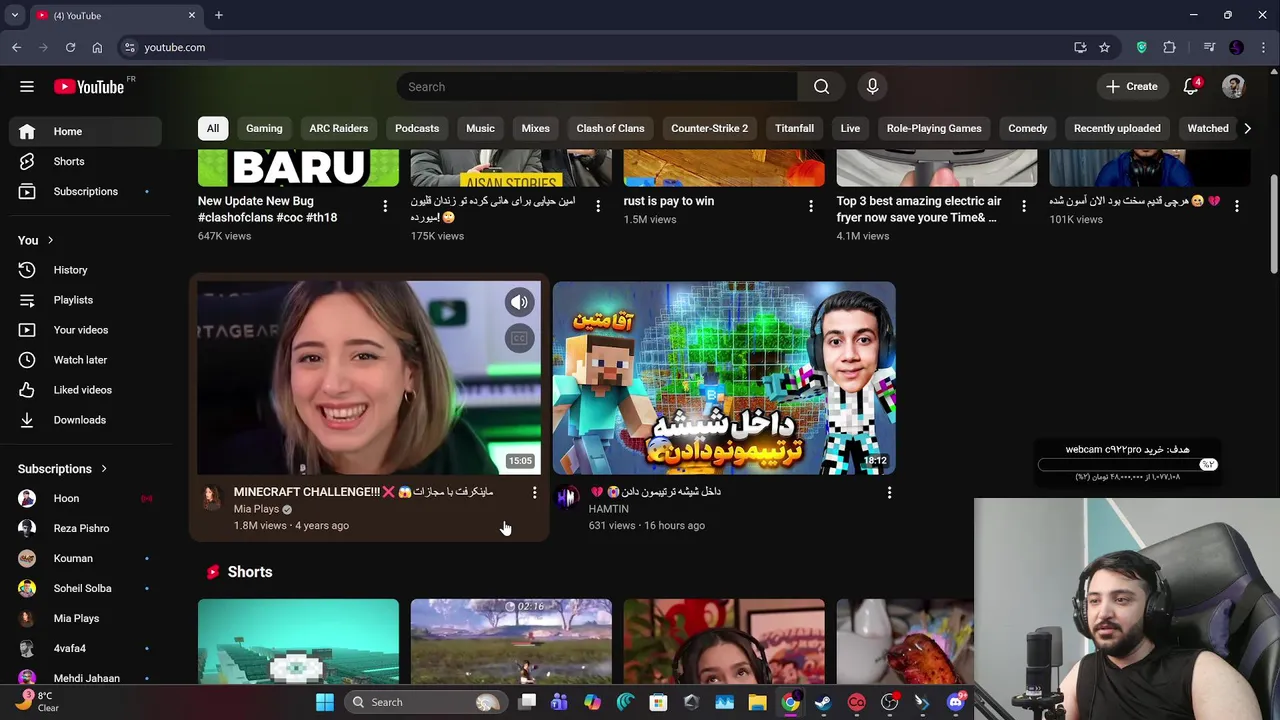
Task: Select the Recently uploaded chip
Action: click(1117, 128)
